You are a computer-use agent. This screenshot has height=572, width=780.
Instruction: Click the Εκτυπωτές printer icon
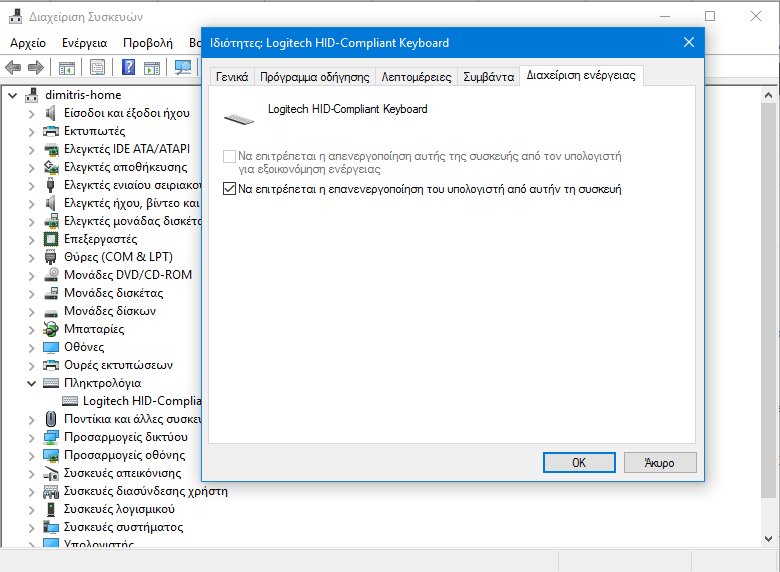pos(52,131)
